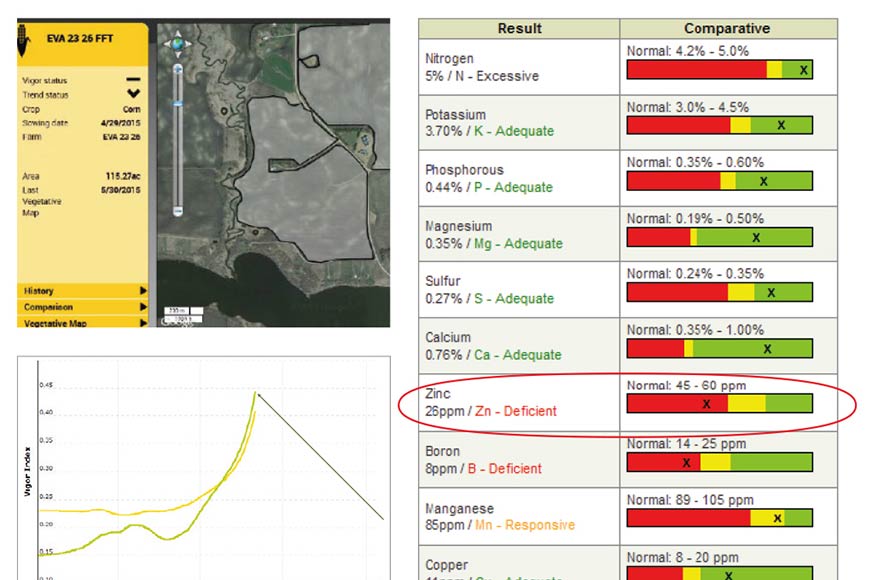Click the X marker on Zinc bar
Viewport: 870px width, 580px height.
coord(707,404)
